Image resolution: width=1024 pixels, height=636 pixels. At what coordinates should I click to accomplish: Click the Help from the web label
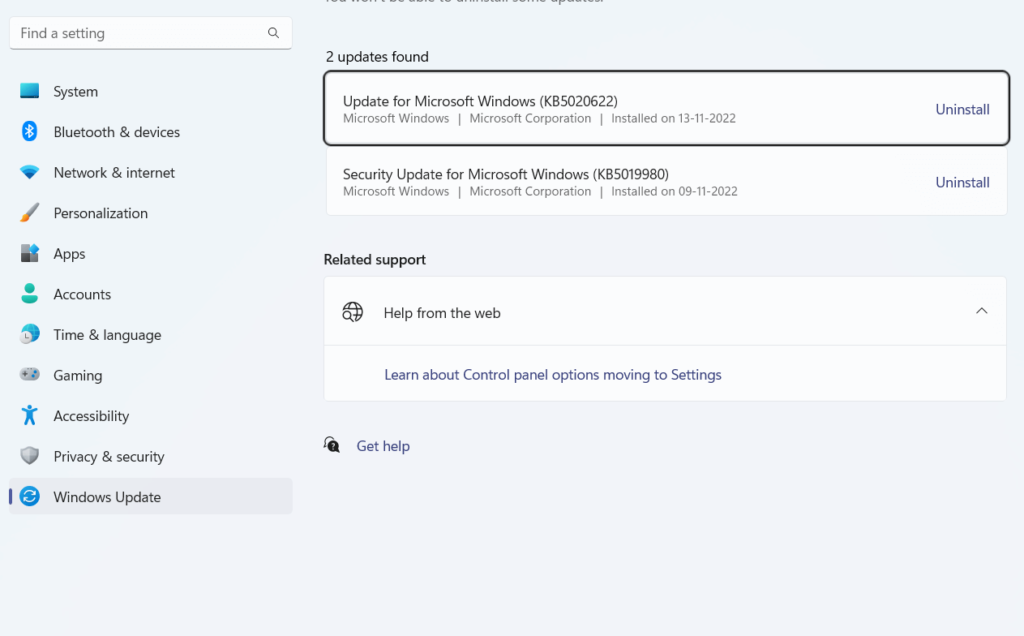coord(442,313)
